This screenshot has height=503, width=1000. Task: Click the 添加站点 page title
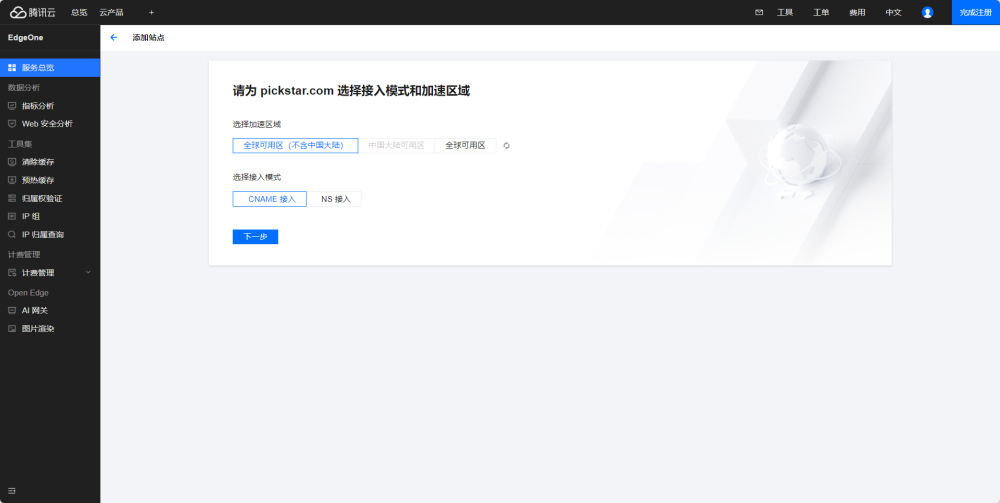click(149, 38)
